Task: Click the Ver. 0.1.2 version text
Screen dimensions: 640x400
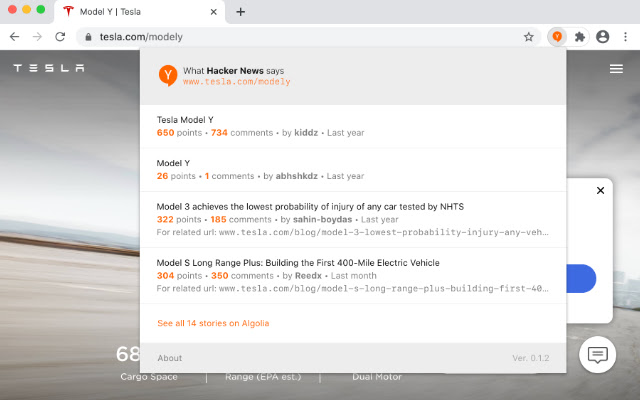Action: [531, 358]
